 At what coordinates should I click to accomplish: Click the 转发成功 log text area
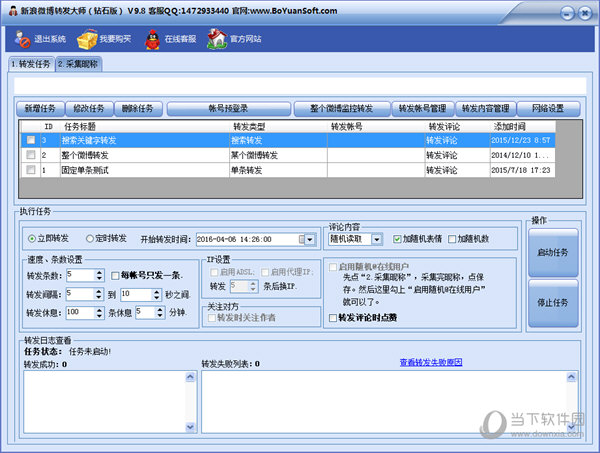(105, 402)
